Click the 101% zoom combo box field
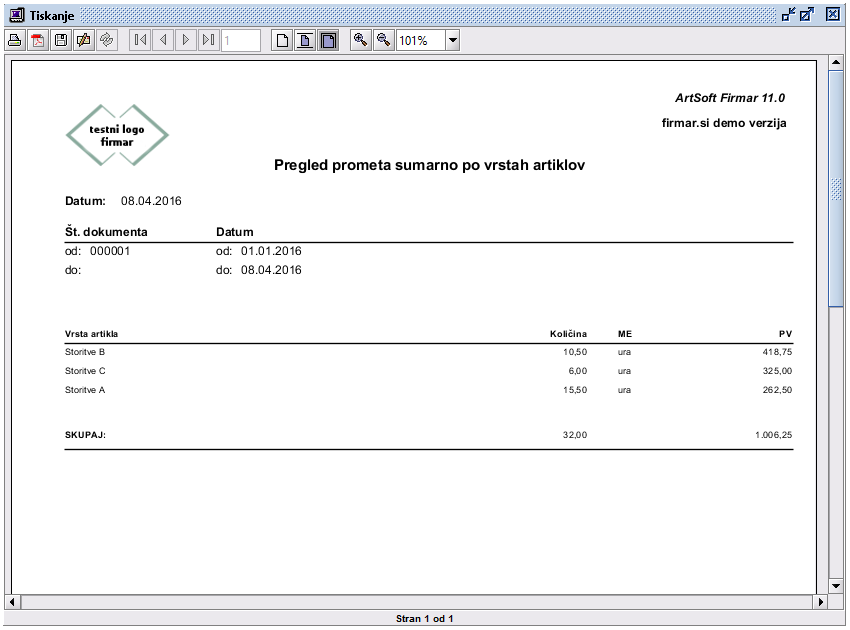The height and width of the screenshot is (630, 850). click(419, 40)
